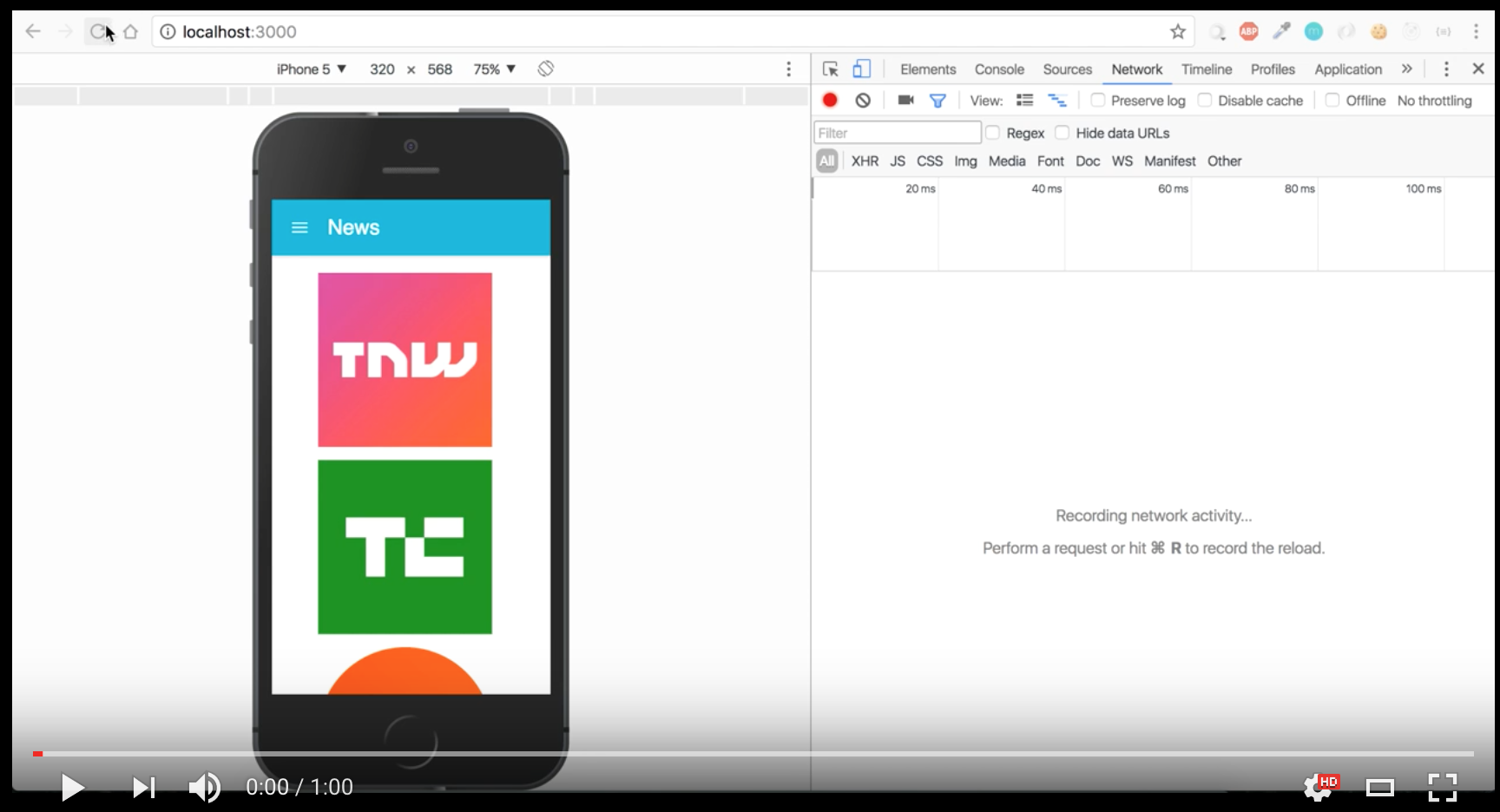Enable the Disable cache checkbox
1500x812 pixels.
point(1205,100)
